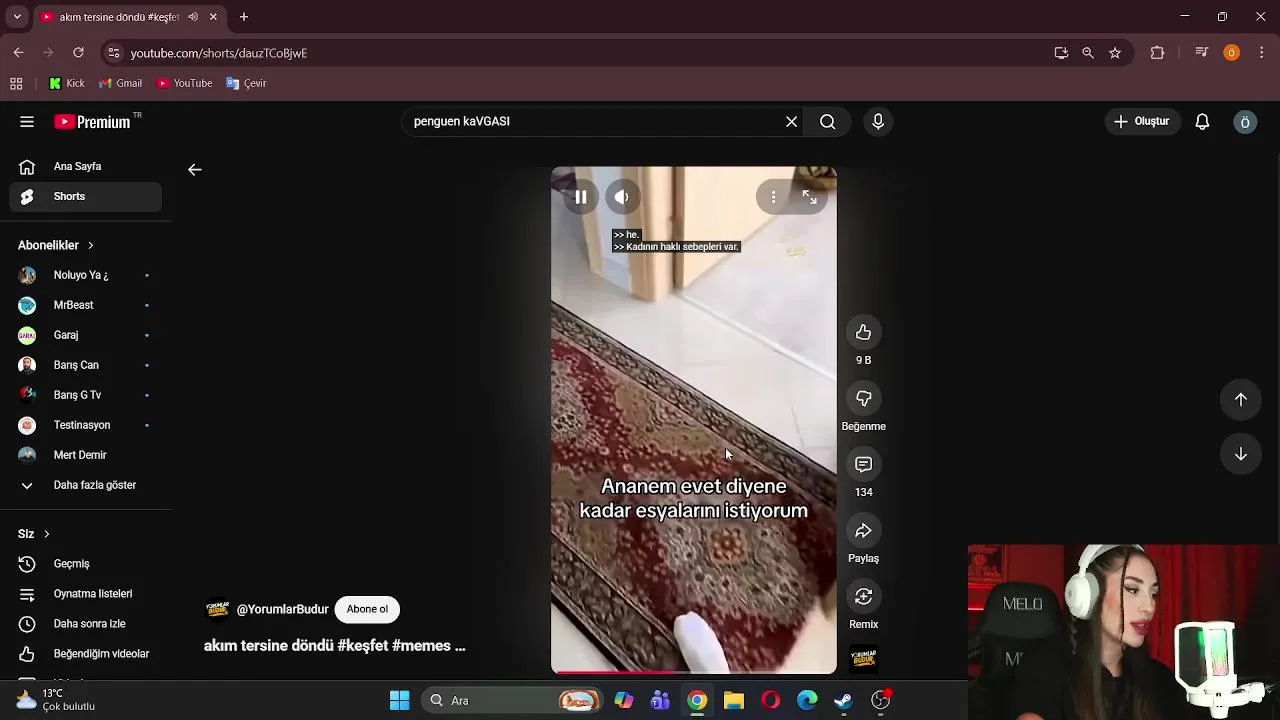Viewport: 1280px width, 720px height.
Task: Open Chrome three-dot menu
Action: point(1262,53)
